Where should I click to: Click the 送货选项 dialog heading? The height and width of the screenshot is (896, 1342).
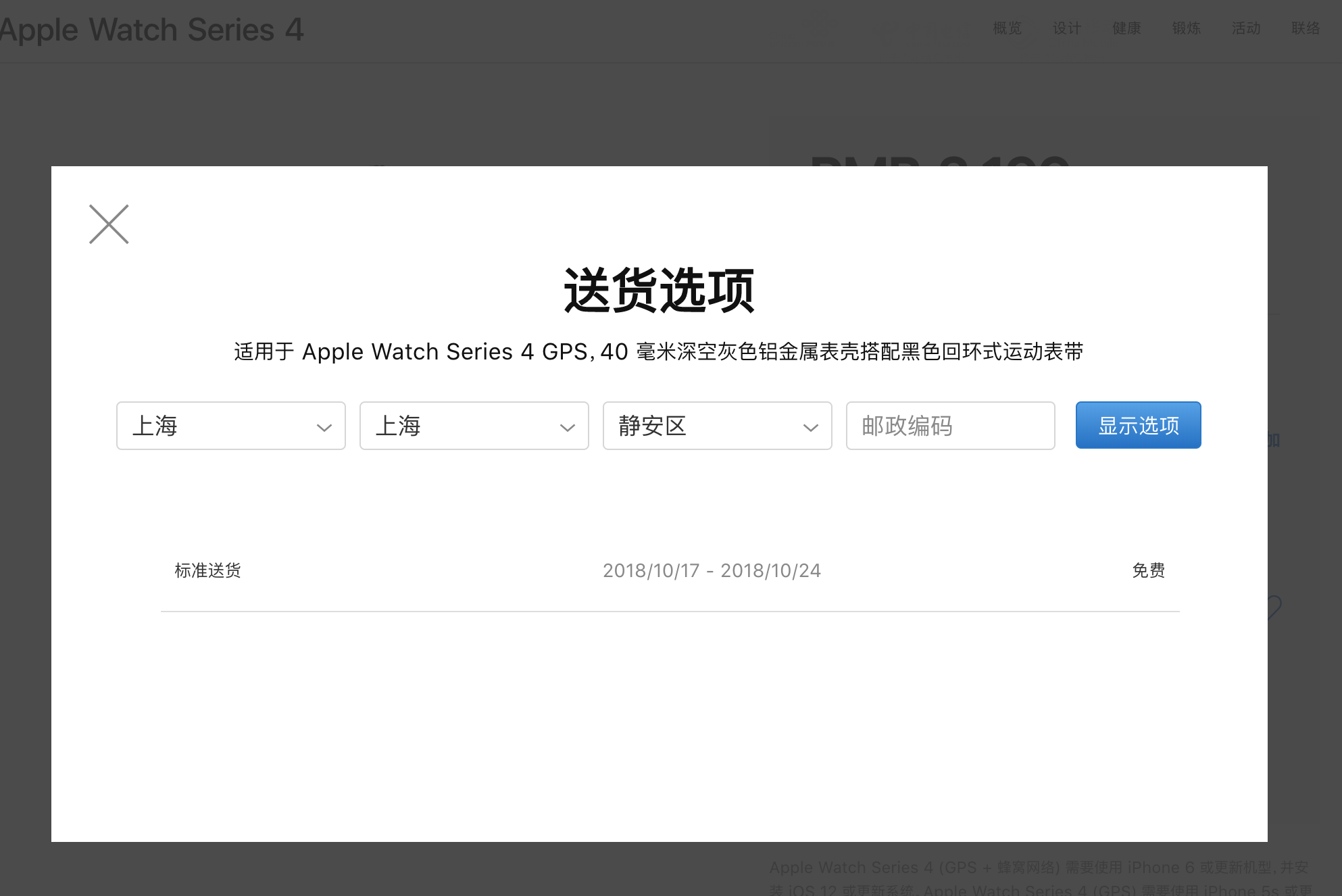tap(659, 291)
